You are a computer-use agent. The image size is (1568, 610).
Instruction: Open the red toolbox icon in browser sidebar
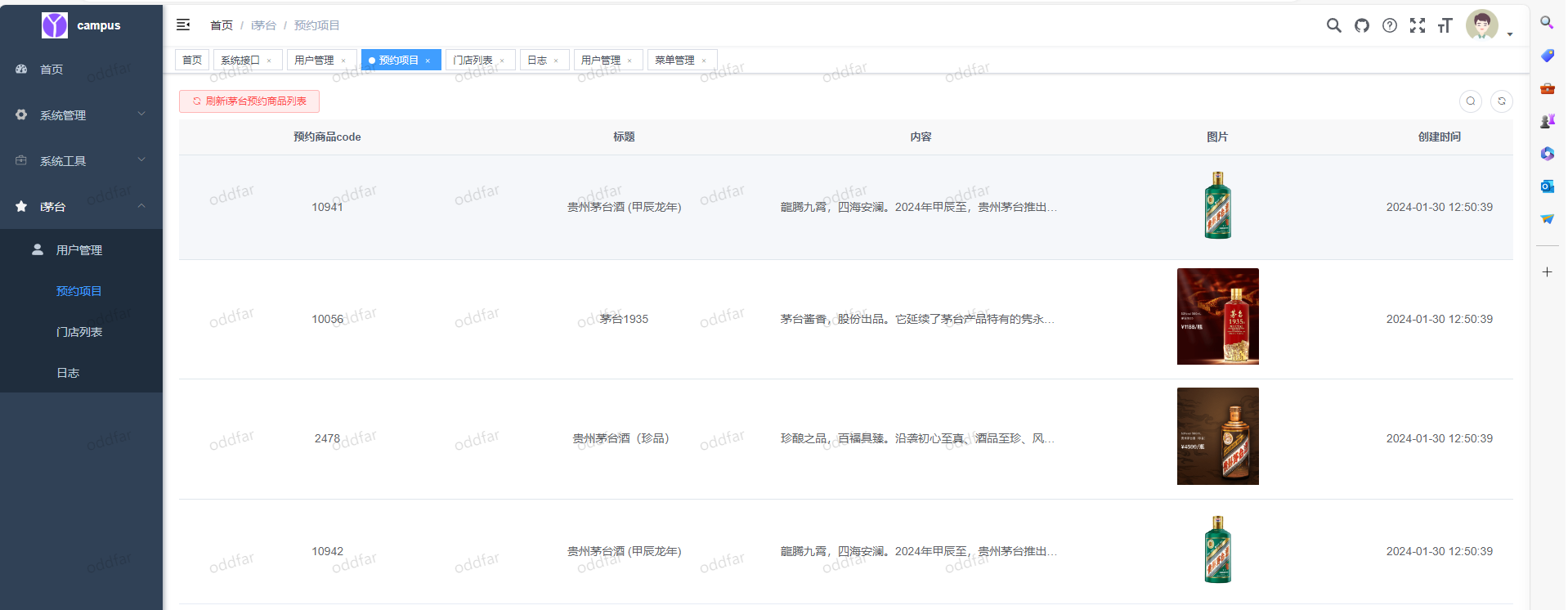[1547, 88]
